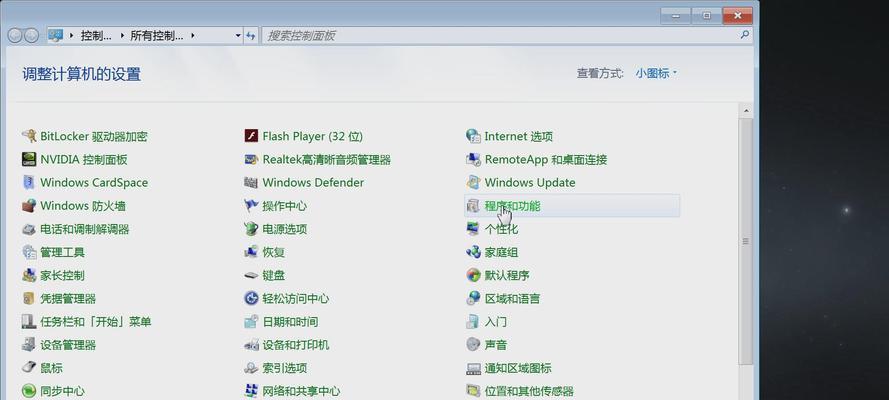Click the 电话和调制解调器 icon
Viewport: 889px width, 400px height.
click(29, 229)
